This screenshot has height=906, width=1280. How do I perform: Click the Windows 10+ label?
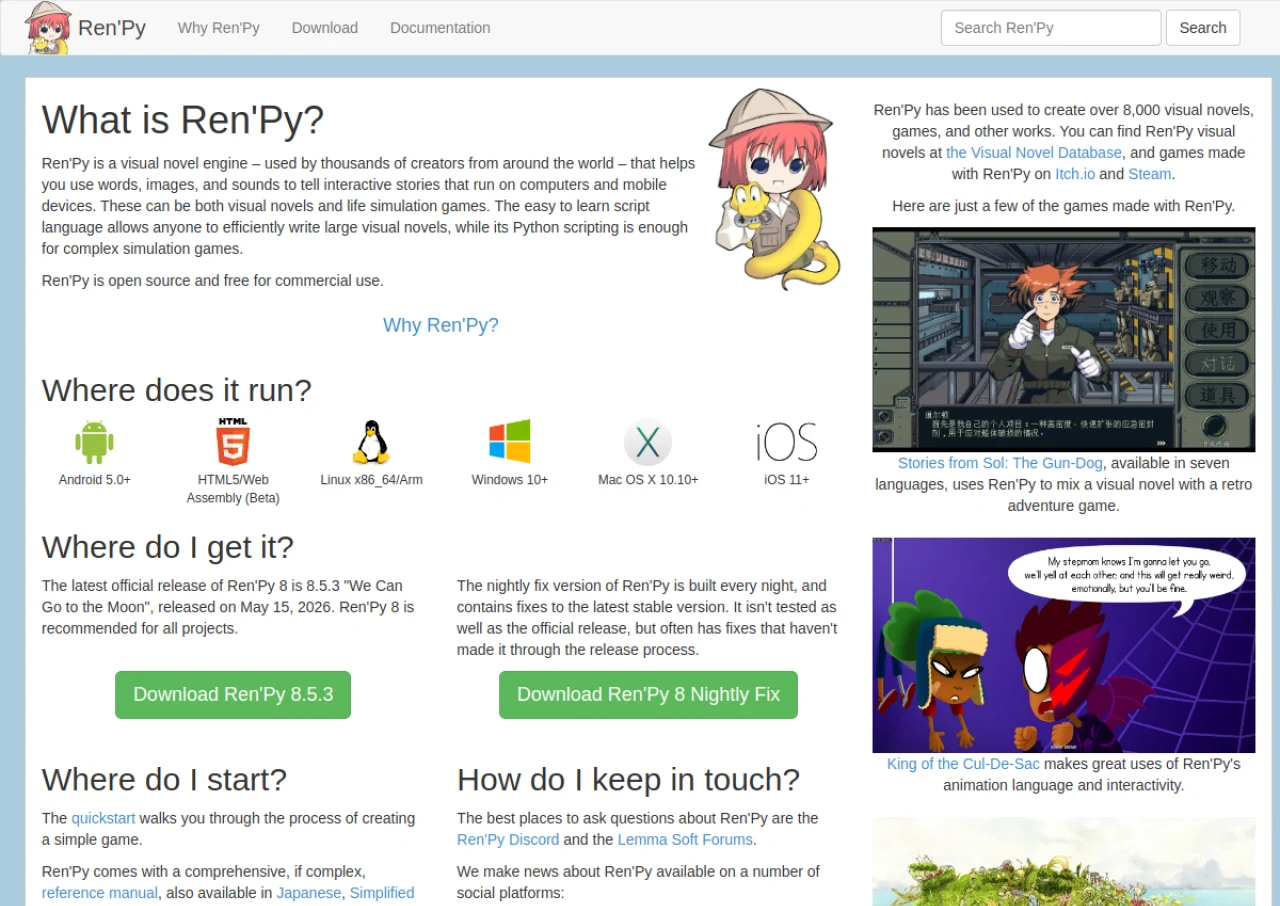(510, 480)
